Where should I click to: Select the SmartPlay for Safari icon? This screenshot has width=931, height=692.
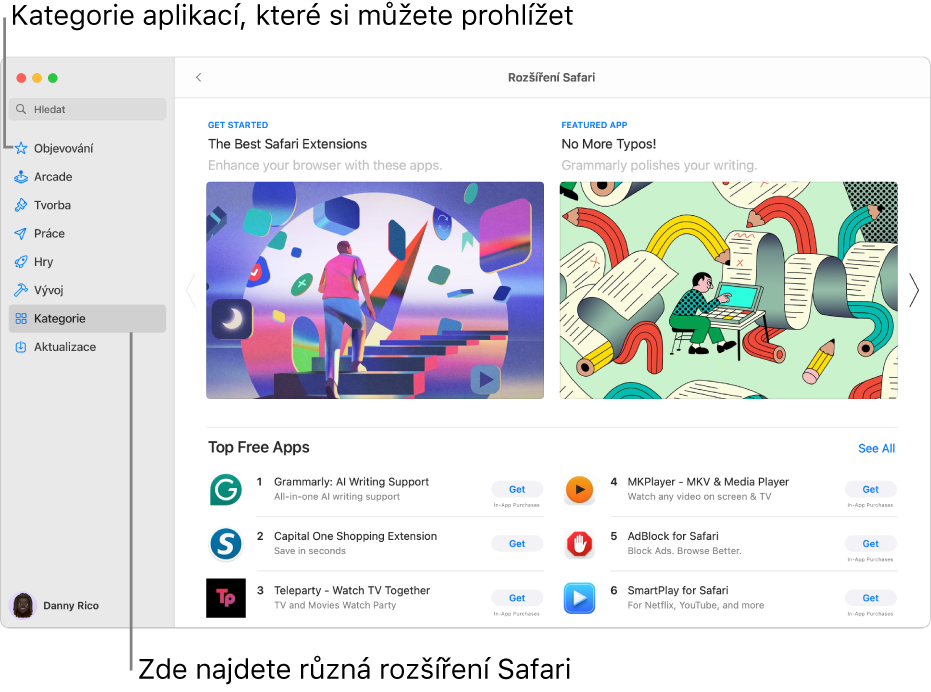[579, 598]
